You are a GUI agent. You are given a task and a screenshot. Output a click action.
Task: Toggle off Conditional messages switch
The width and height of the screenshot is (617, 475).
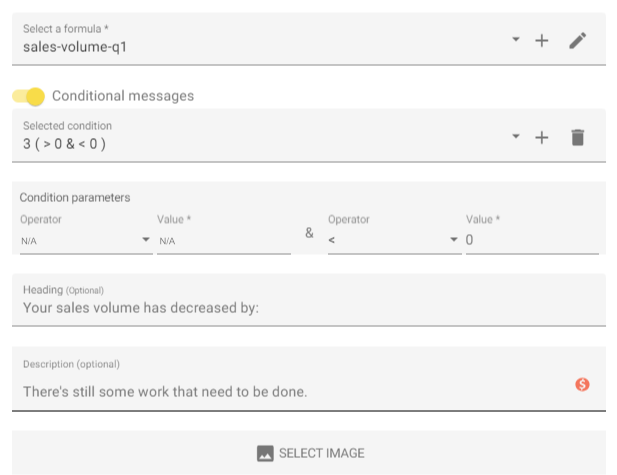tap(28, 96)
